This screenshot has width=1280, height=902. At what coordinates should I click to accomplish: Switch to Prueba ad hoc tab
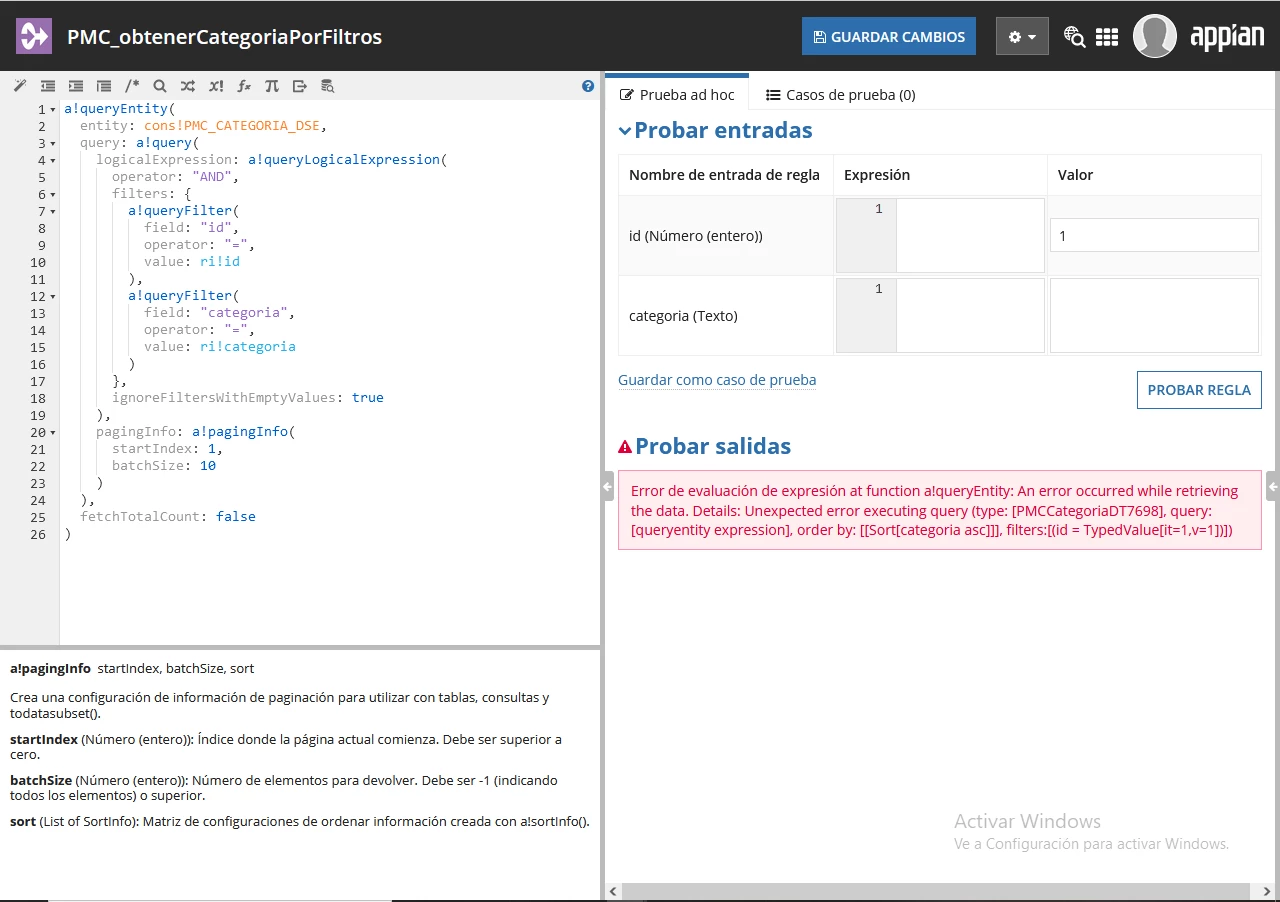click(x=677, y=94)
